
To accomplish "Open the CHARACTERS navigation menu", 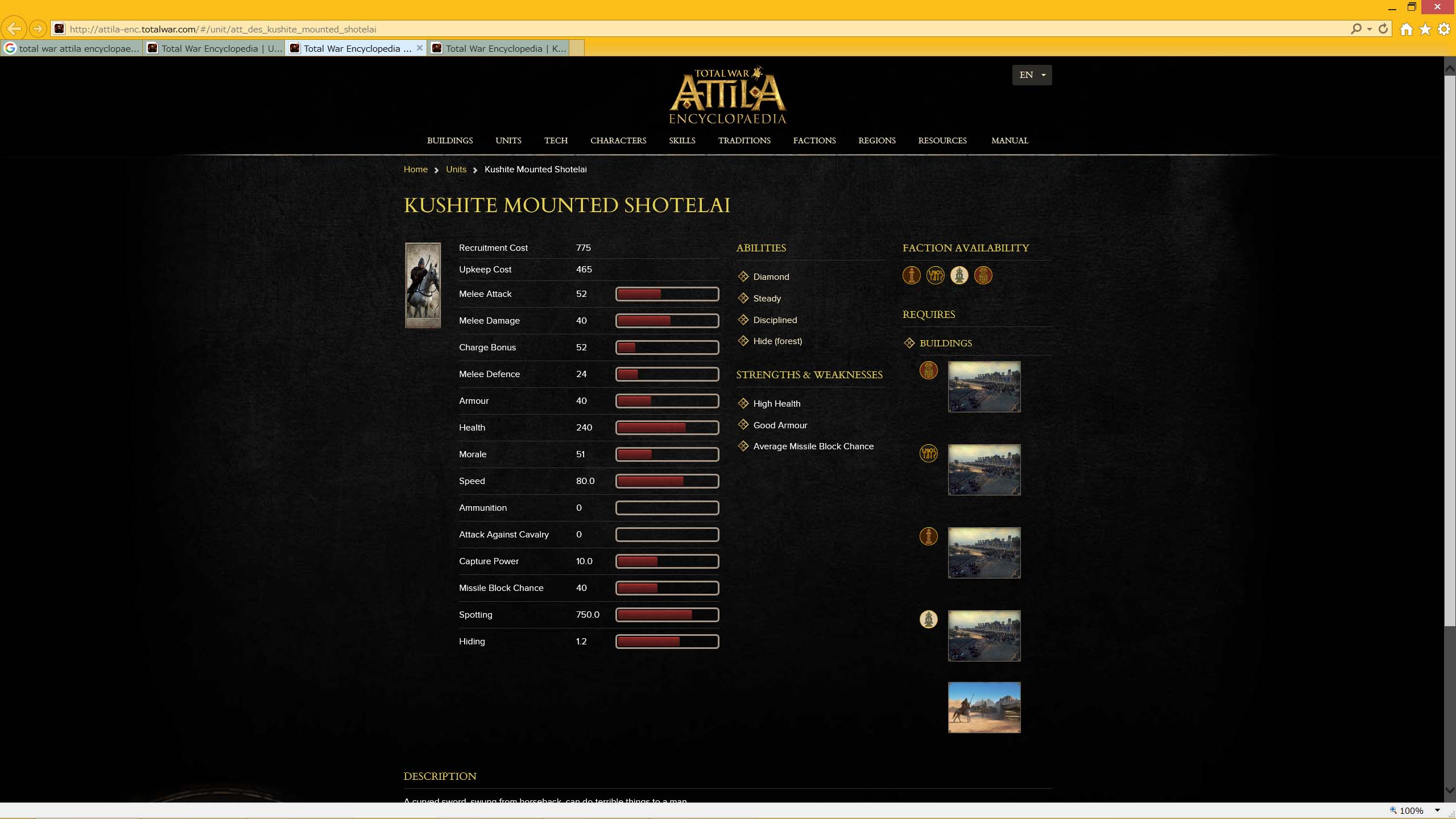I will coord(618,140).
